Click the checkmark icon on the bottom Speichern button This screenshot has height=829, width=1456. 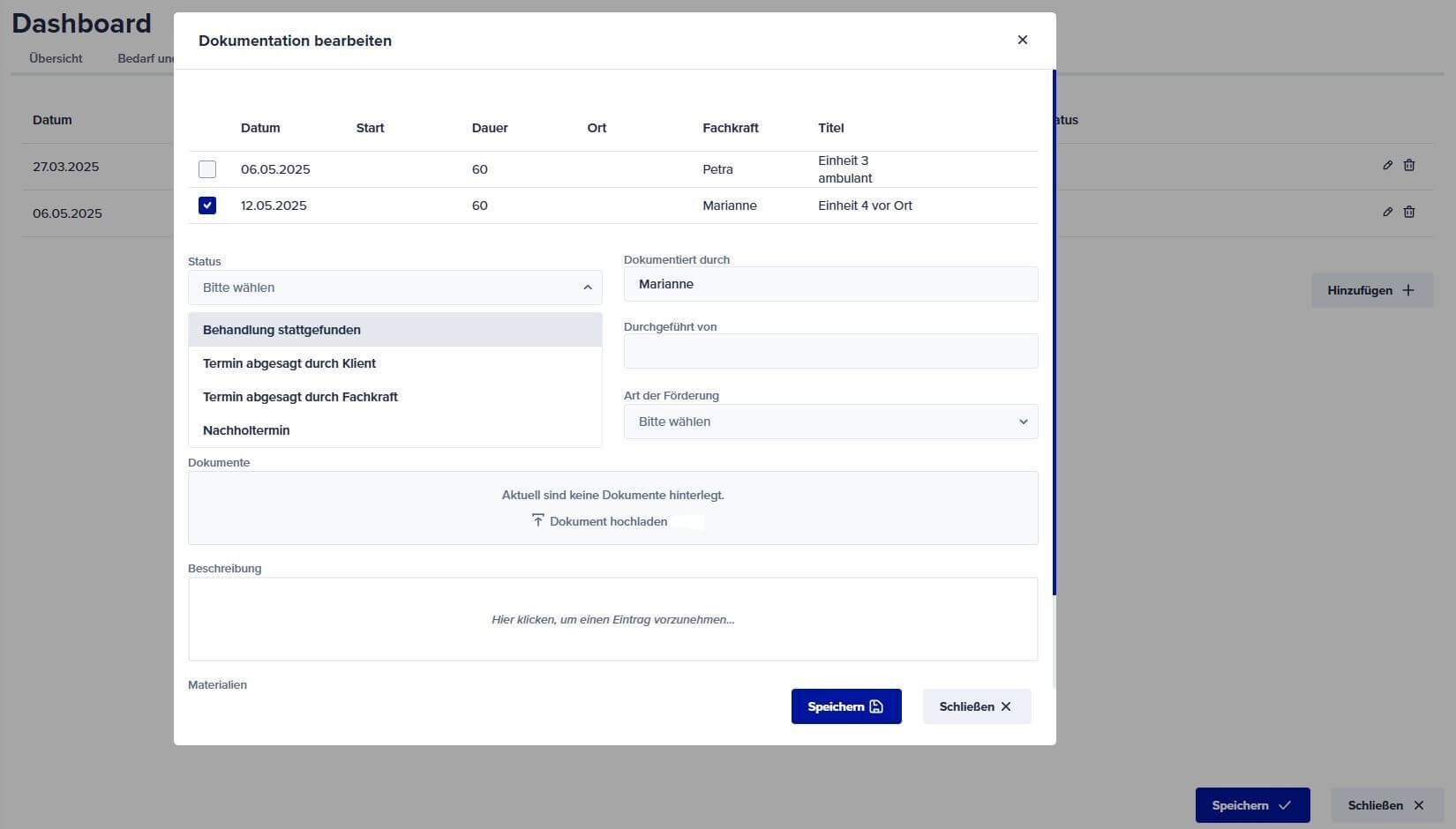point(1285,805)
